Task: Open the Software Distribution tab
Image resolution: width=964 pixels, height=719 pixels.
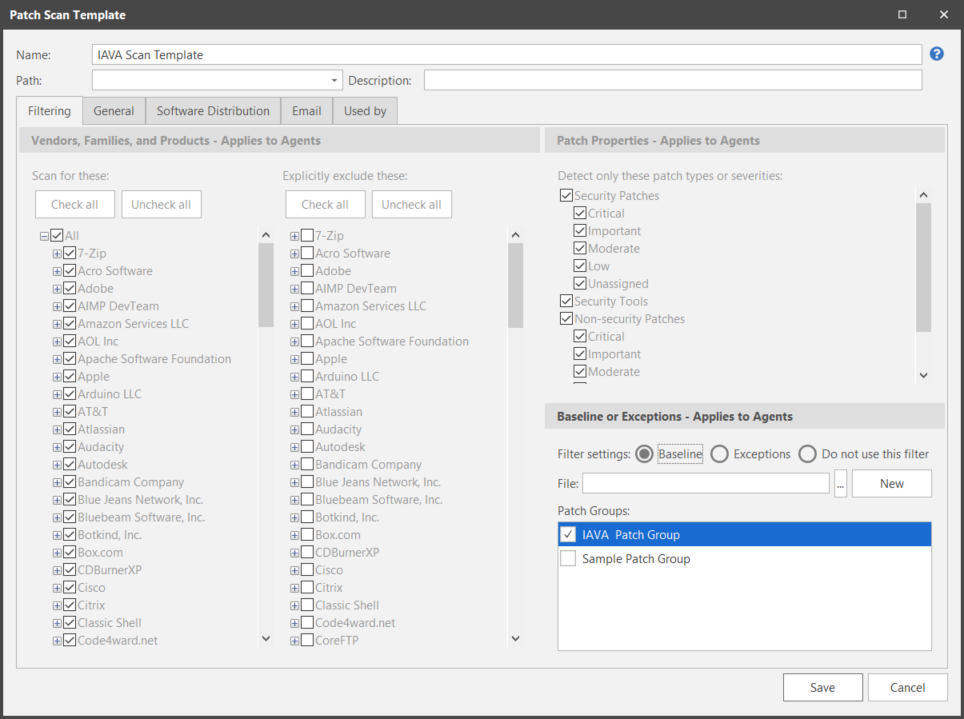Action: pos(213,111)
